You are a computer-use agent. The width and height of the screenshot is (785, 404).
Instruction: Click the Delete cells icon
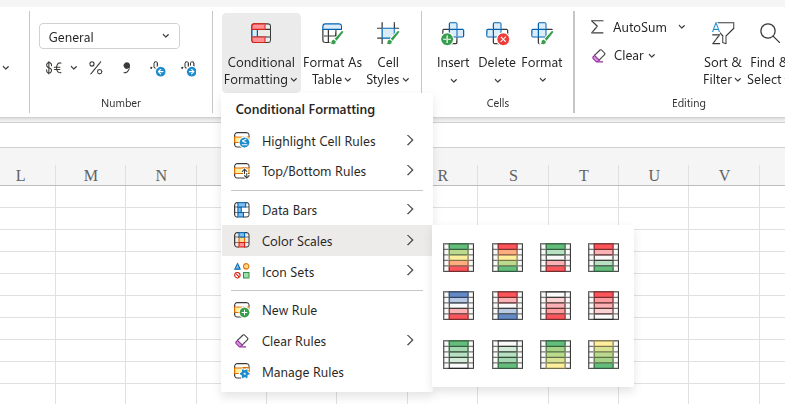coord(497,53)
